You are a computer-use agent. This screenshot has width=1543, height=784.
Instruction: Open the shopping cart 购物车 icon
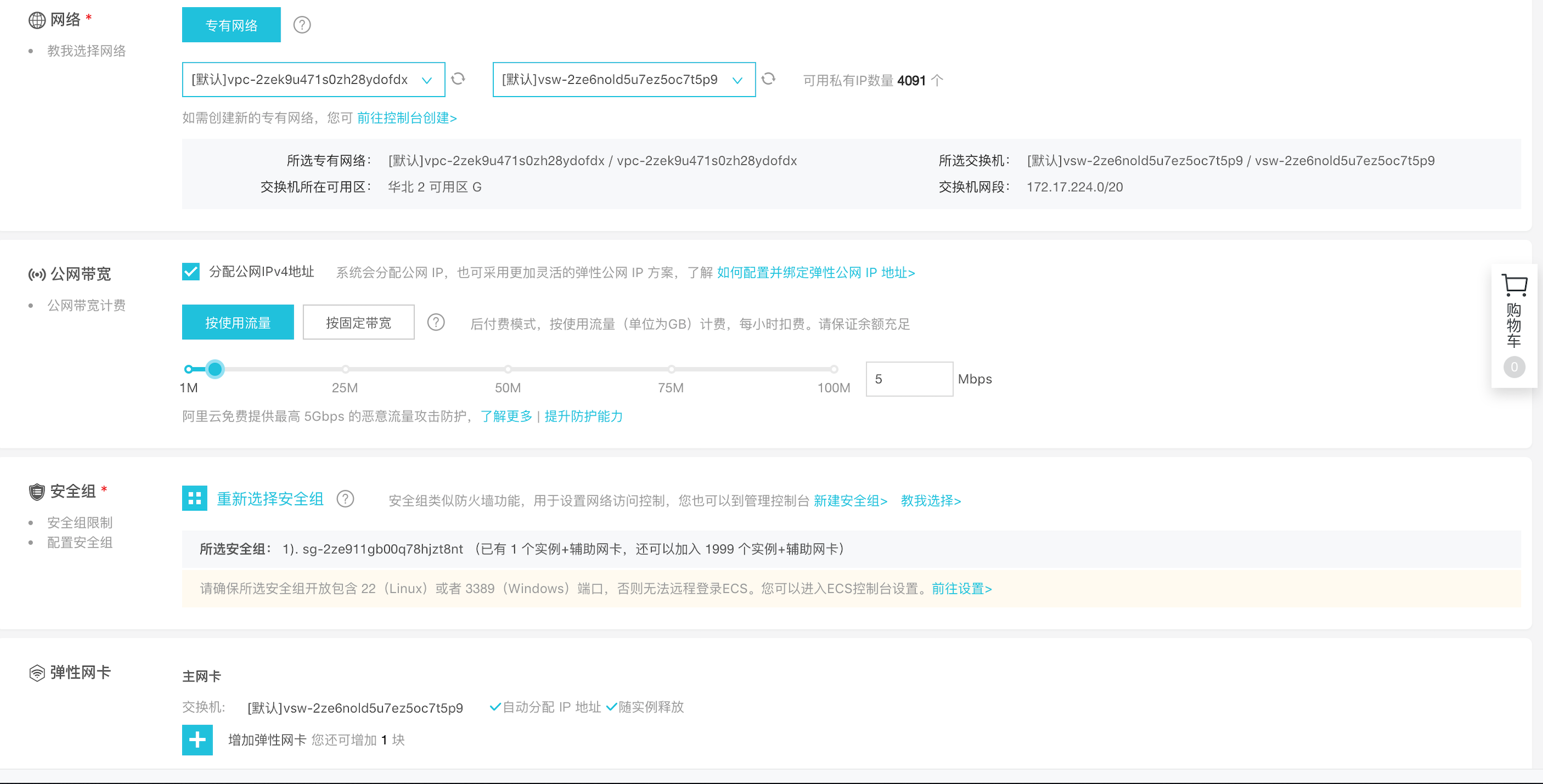1514,287
